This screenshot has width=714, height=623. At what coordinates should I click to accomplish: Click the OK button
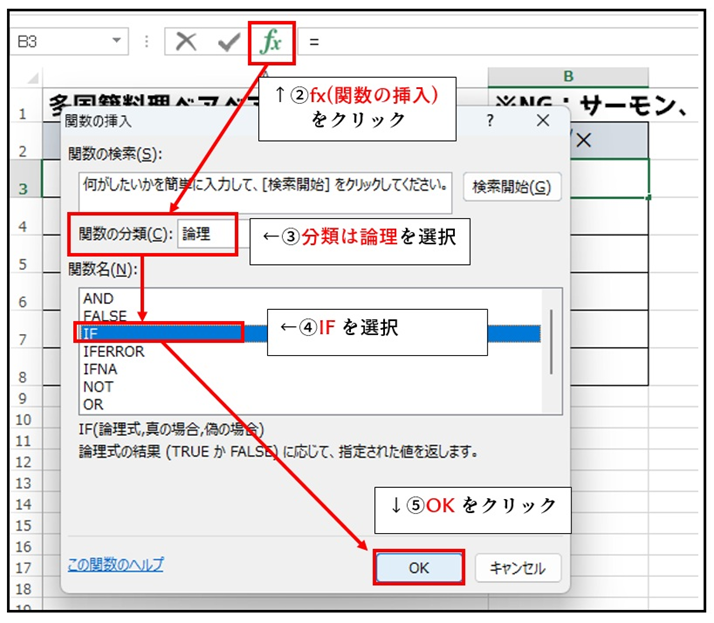tap(418, 567)
